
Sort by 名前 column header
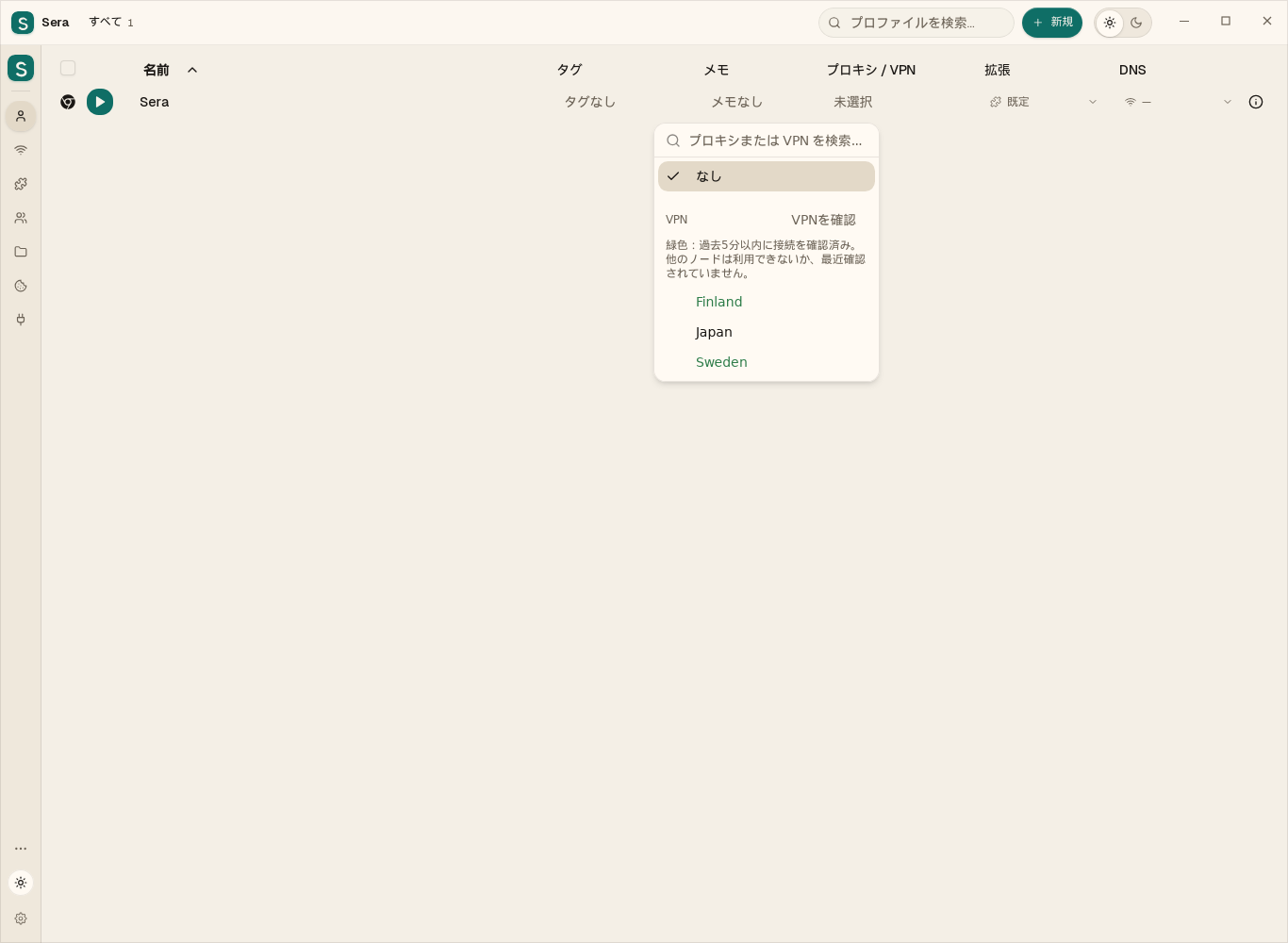click(x=157, y=70)
